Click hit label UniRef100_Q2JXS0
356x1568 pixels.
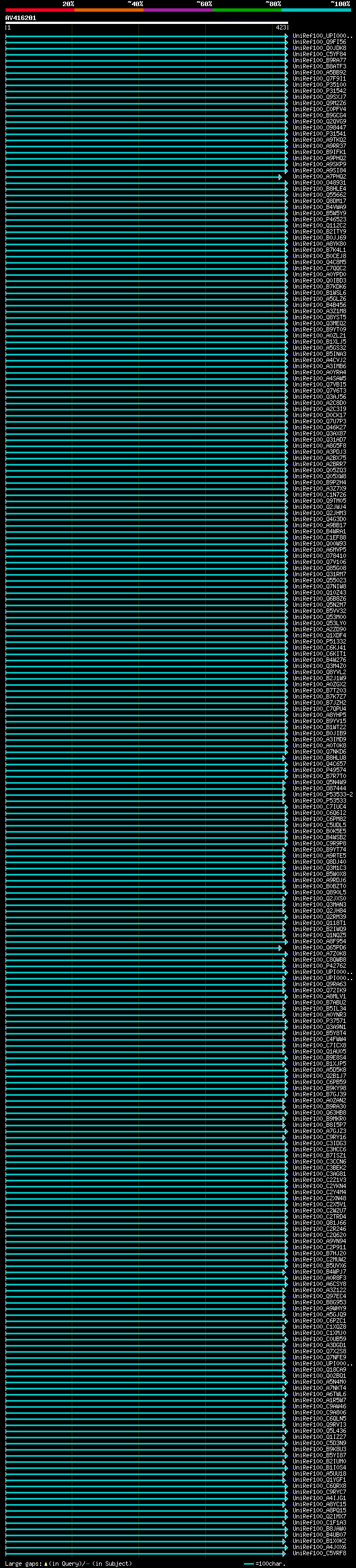pos(319,899)
